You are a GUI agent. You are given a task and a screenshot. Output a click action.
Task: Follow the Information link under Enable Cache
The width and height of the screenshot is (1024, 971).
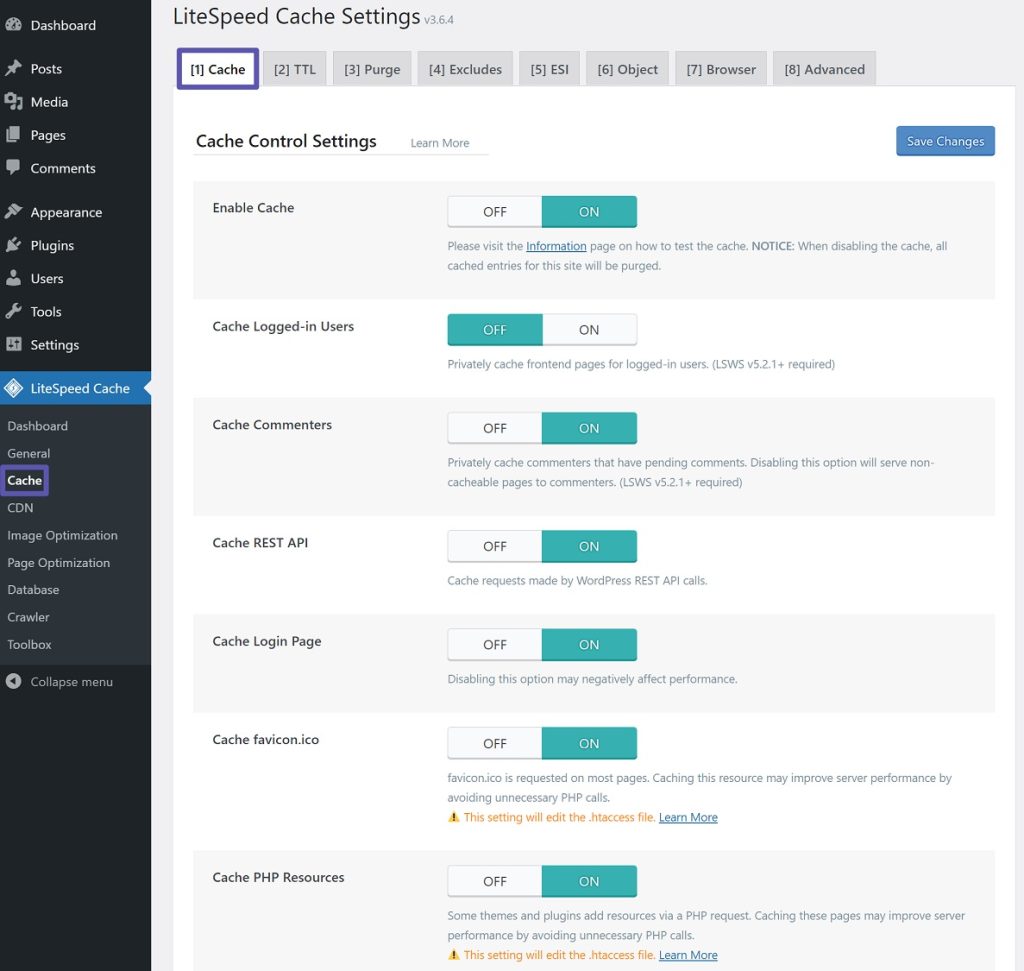tap(556, 246)
